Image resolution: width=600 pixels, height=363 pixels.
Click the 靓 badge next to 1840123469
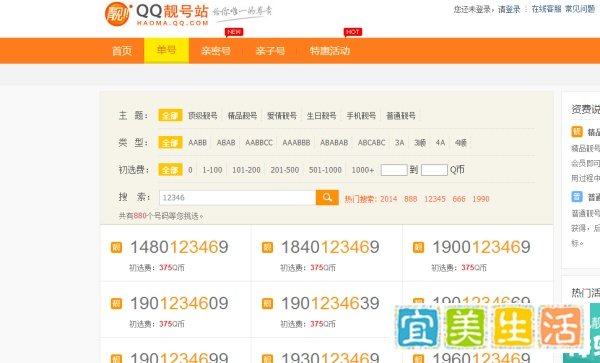point(267,247)
